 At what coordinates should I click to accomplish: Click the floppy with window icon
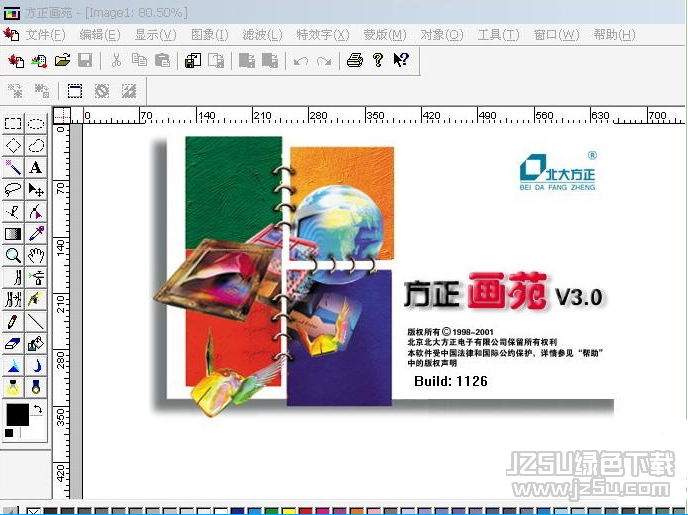[193, 60]
